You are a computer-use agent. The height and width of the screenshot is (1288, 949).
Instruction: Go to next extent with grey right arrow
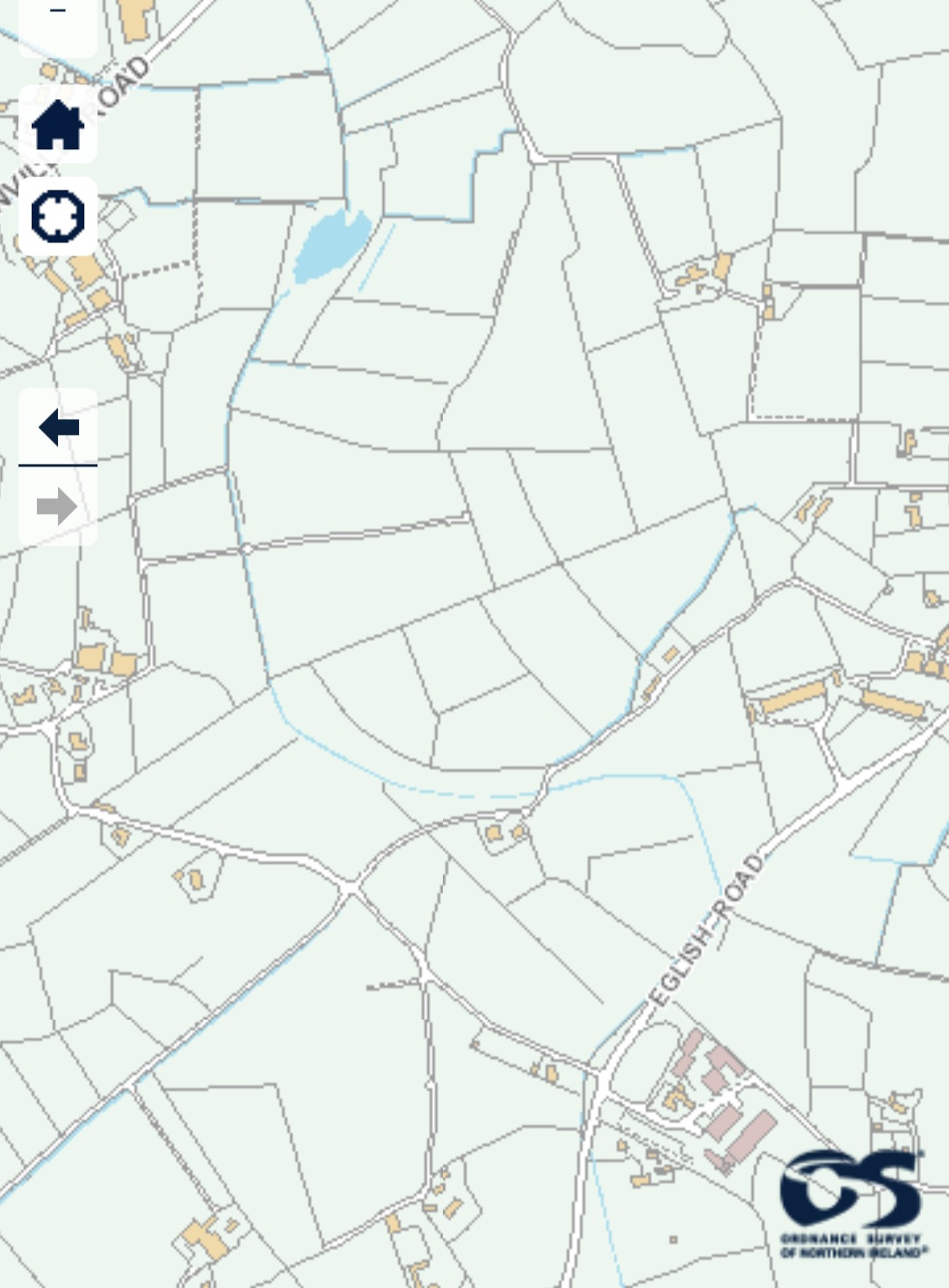58,506
